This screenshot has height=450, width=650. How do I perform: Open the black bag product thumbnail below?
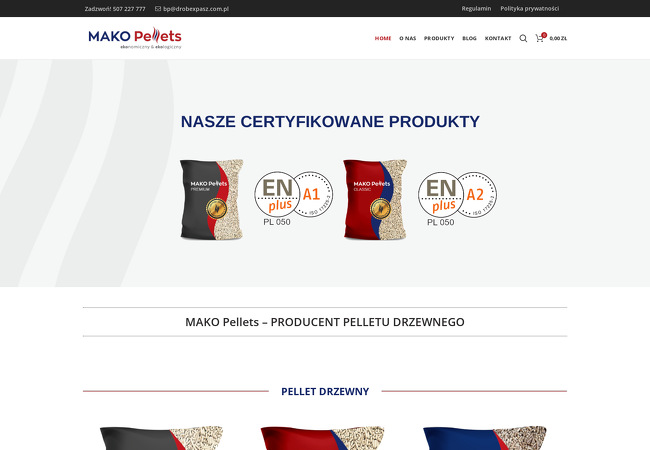pyautogui.click(x=161, y=438)
